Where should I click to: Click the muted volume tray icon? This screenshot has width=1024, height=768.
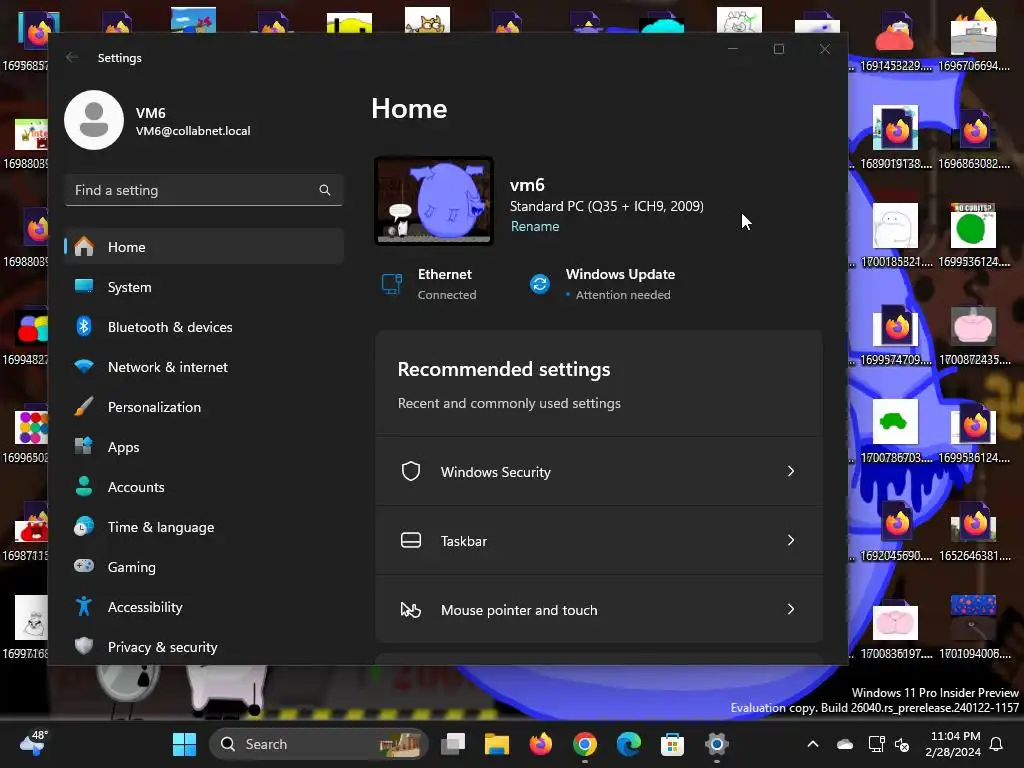click(x=902, y=744)
